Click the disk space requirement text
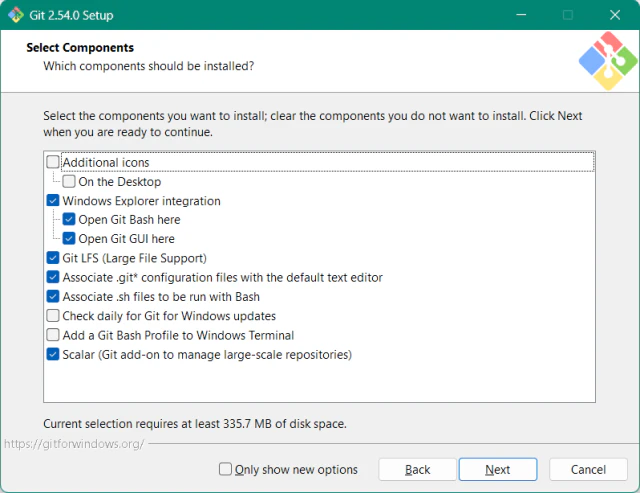Viewport: 640px width, 493px height. [x=195, y=424]
